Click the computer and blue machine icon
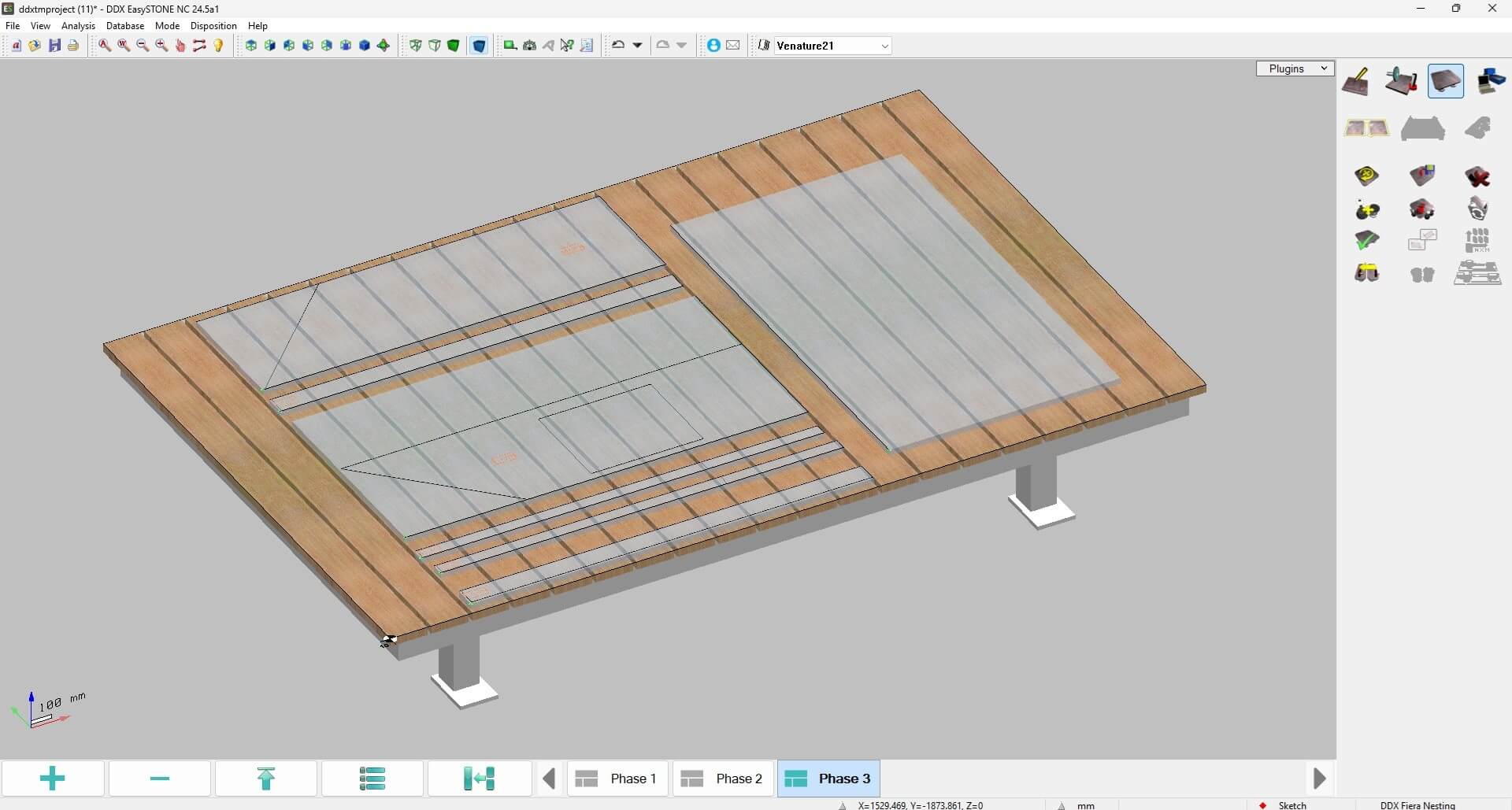The image size is (1512, 810). tap(1490, 81)
